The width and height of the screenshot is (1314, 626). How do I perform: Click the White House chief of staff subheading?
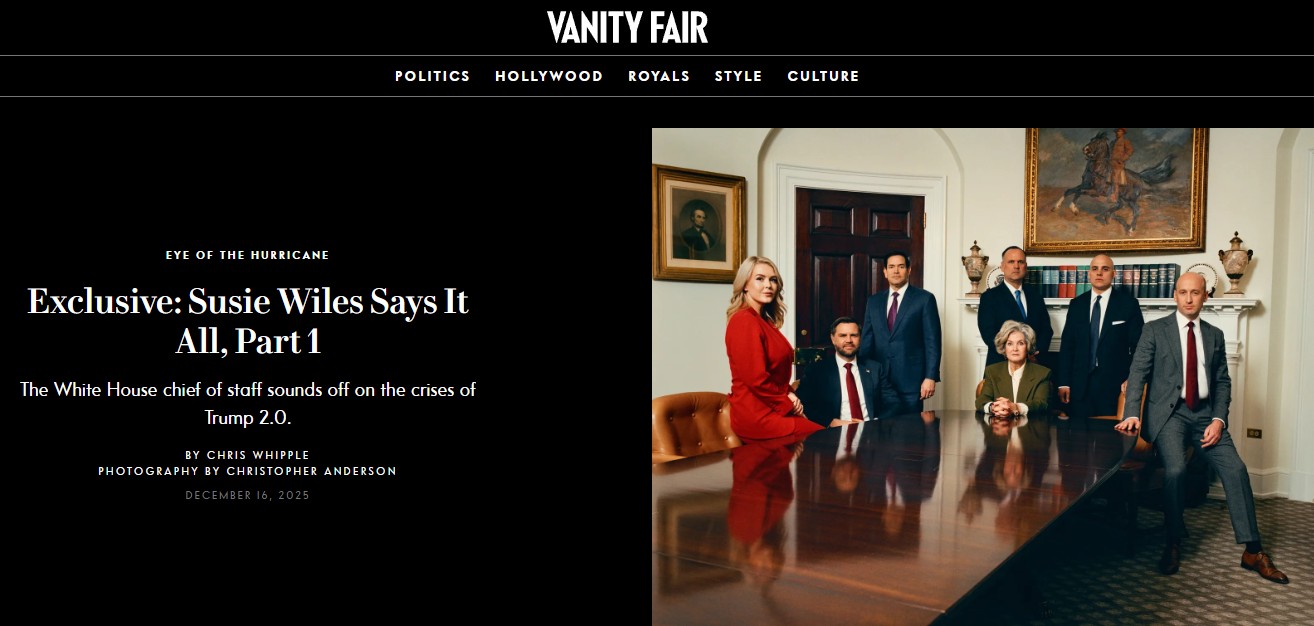pos(247,403)
